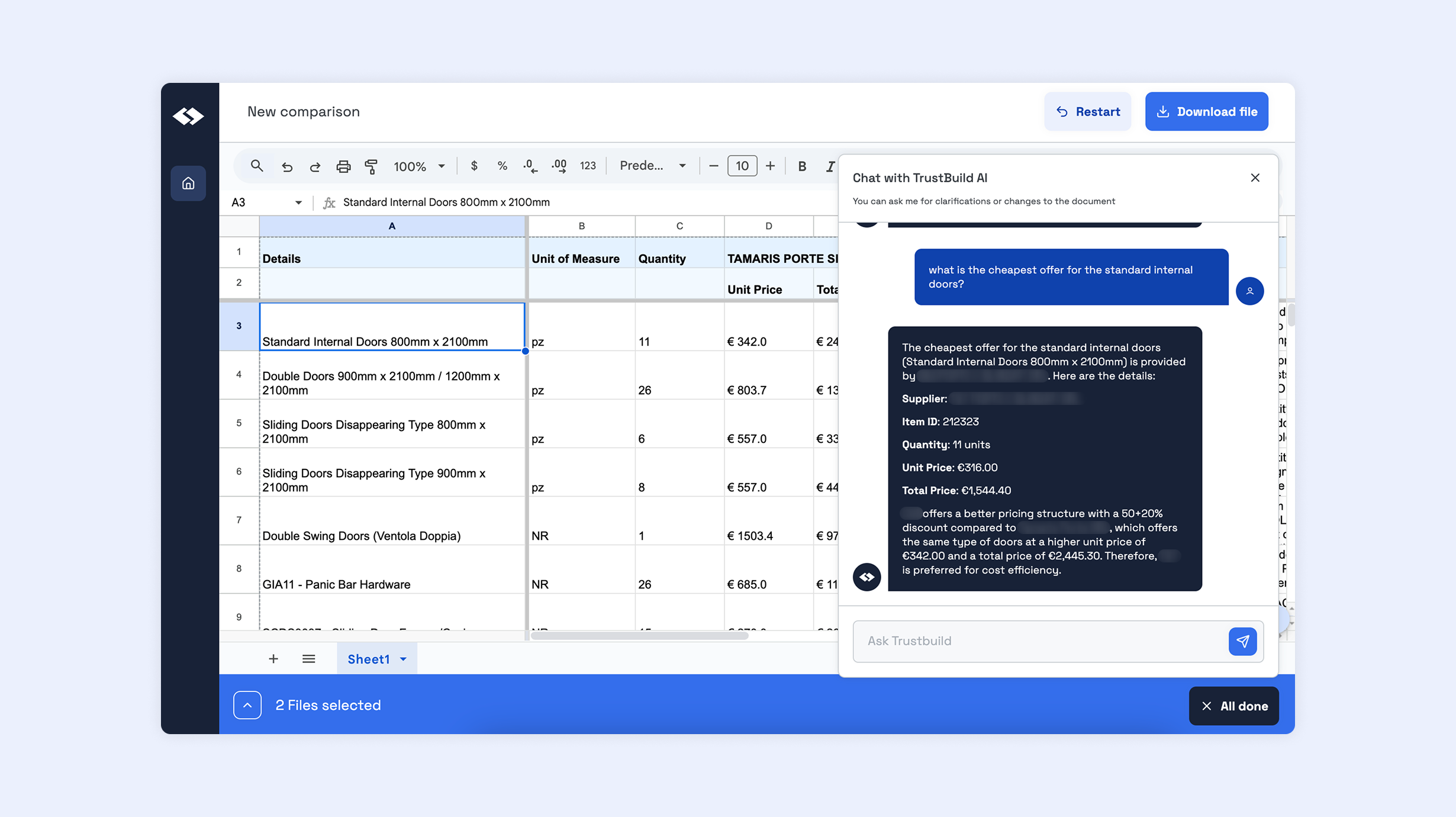Click the Download file button
The width and height of the screenshot is (1456, 817).
point(1206,111)
